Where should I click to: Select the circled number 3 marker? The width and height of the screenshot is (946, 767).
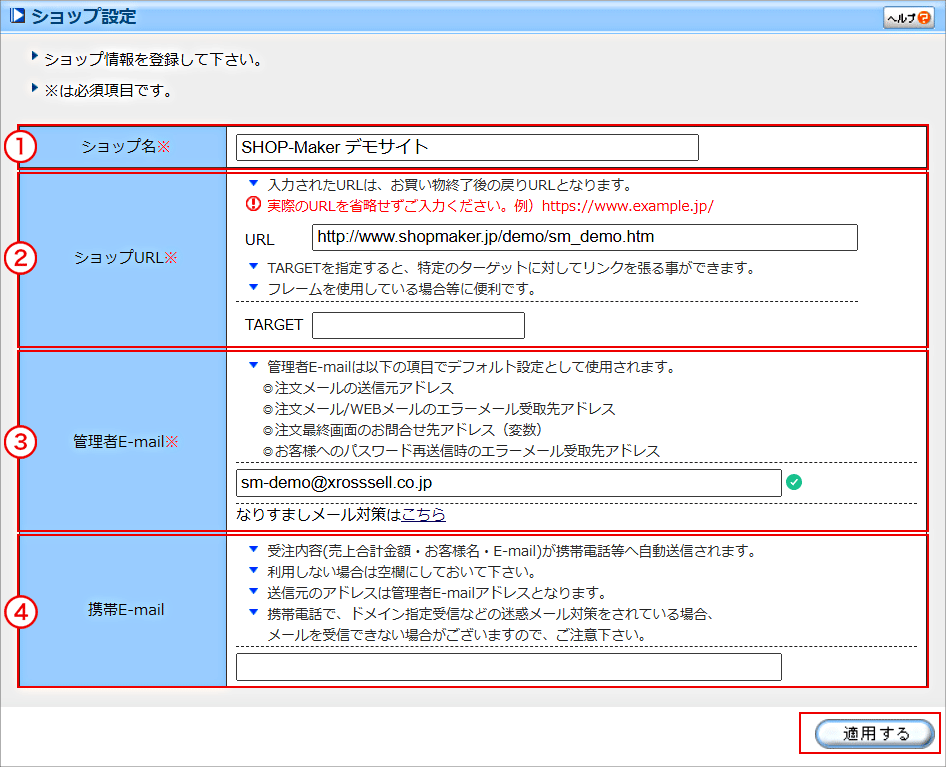(20, 441)
